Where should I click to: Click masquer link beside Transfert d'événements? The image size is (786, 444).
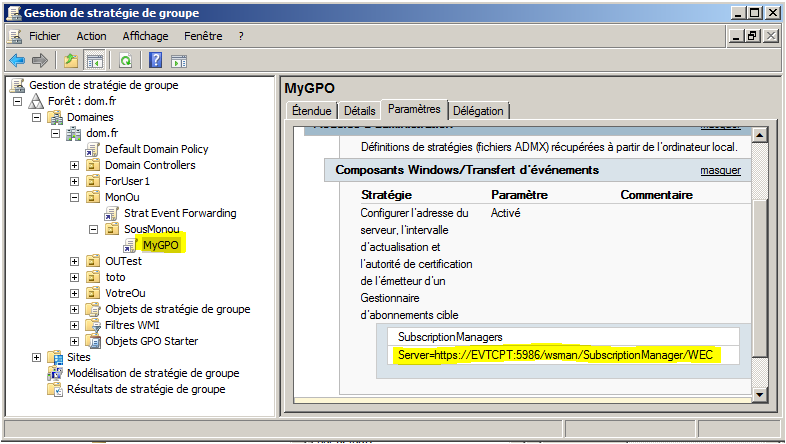[x=720, y=170]
